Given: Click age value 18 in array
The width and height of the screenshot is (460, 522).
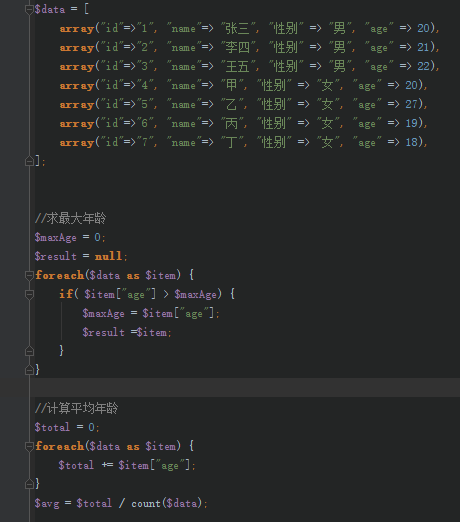Looking at the screenshot, I should (x=411, y=142).
